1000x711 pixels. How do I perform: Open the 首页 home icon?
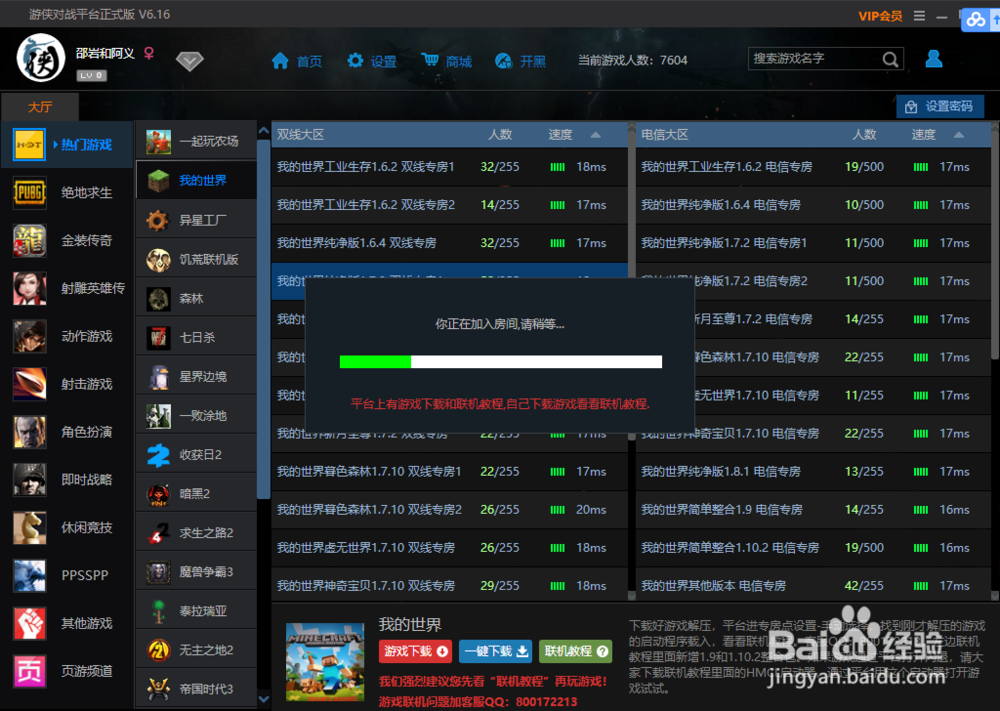click(280, 61)
